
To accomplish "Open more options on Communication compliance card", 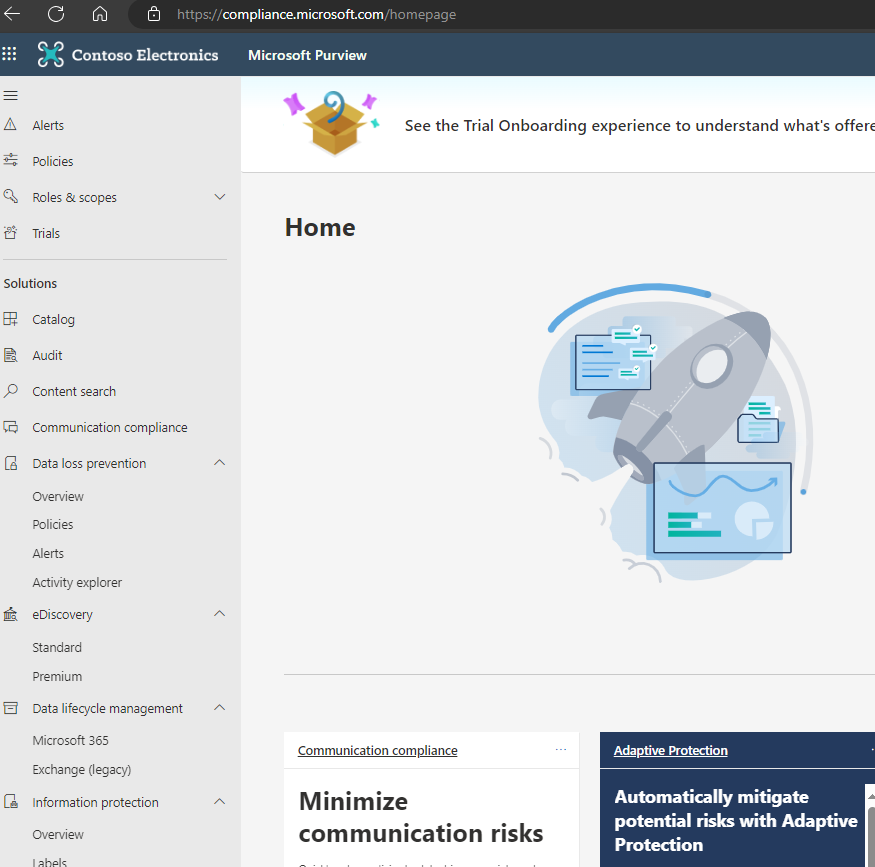I will point(561,750).
